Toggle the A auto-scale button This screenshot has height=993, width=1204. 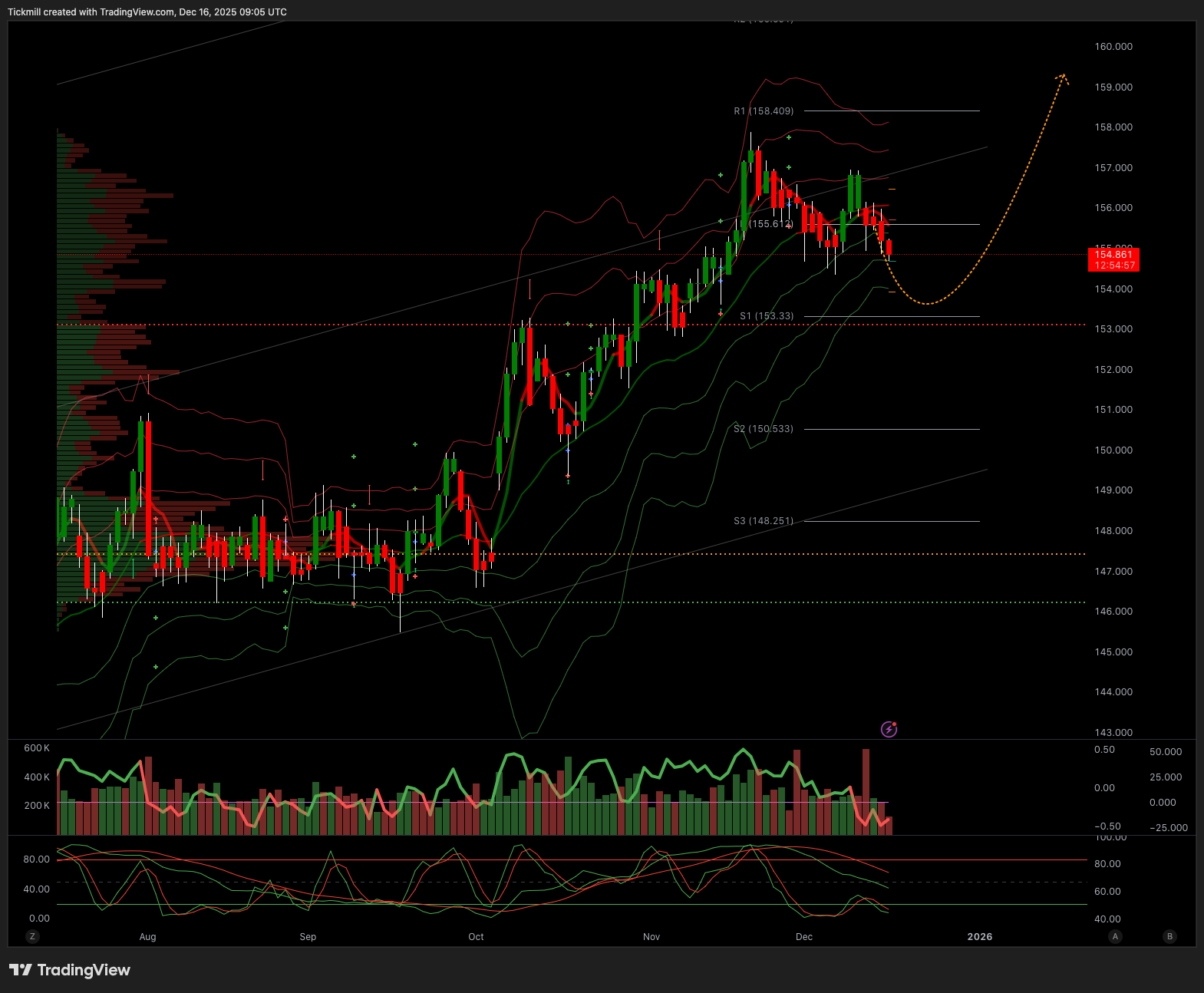coord(1115,936)
